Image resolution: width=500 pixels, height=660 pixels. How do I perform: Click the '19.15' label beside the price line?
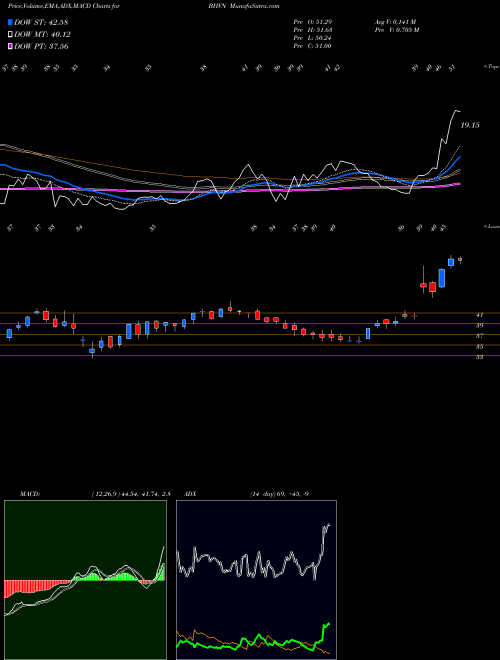click(x=470, y=125)
